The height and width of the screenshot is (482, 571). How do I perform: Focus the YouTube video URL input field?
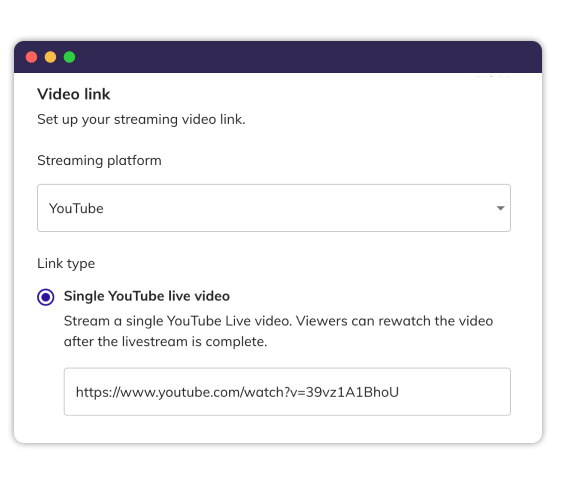(x=287, y=392)
